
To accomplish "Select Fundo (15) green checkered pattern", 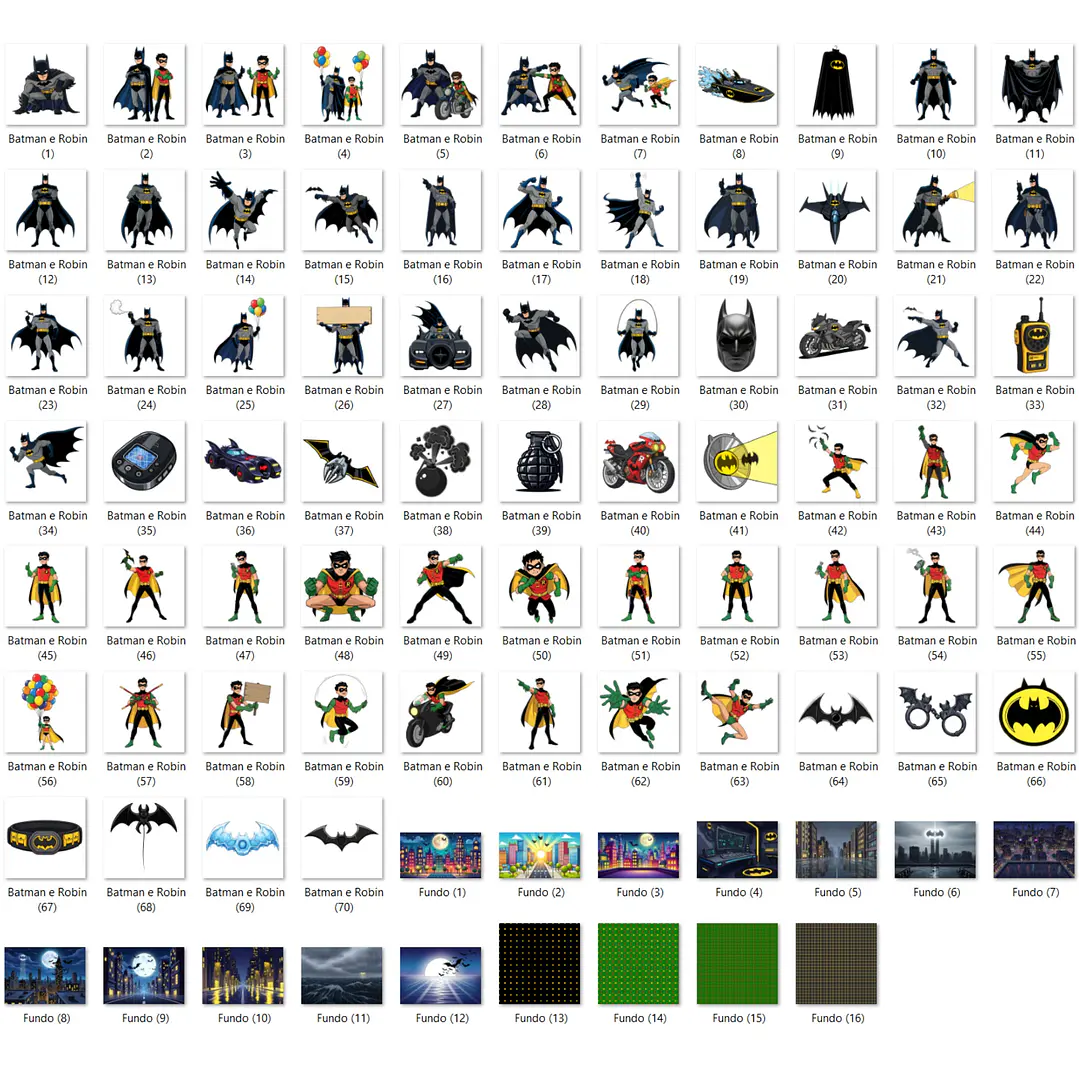I will (737, 964).
